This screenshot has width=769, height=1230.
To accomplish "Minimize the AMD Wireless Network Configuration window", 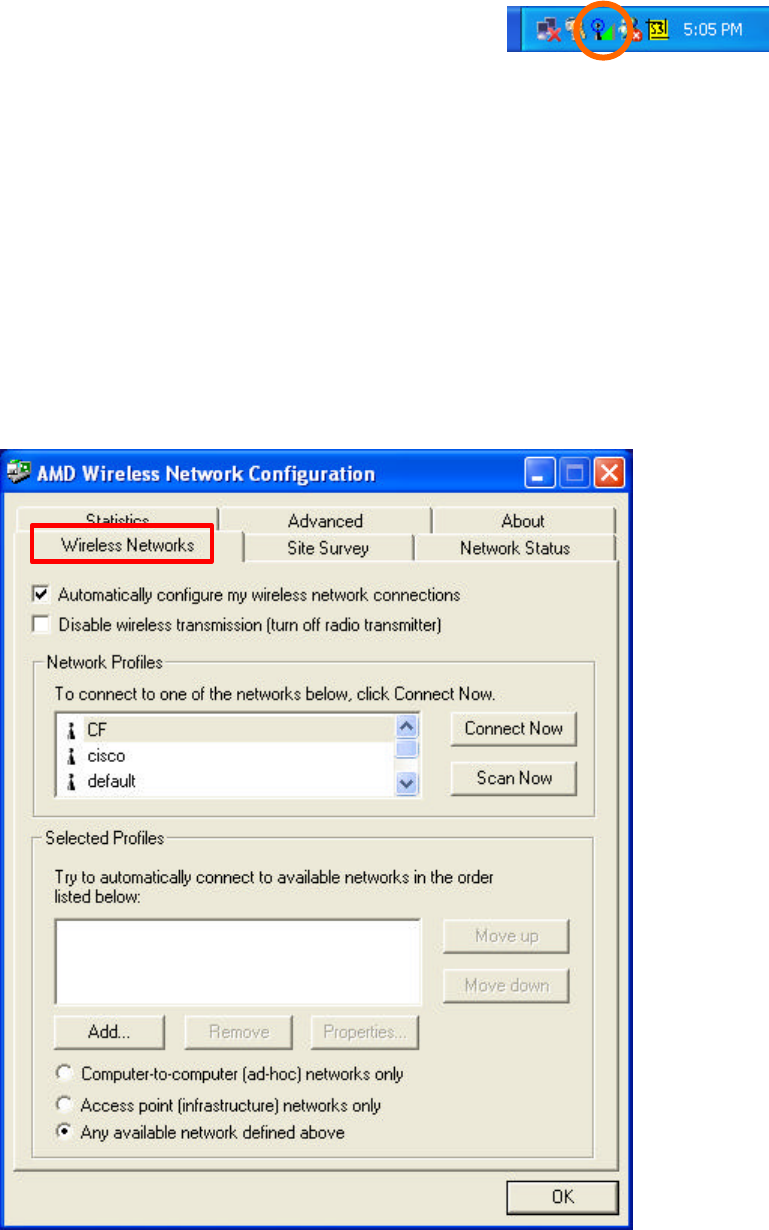I will tap(540, 473).
